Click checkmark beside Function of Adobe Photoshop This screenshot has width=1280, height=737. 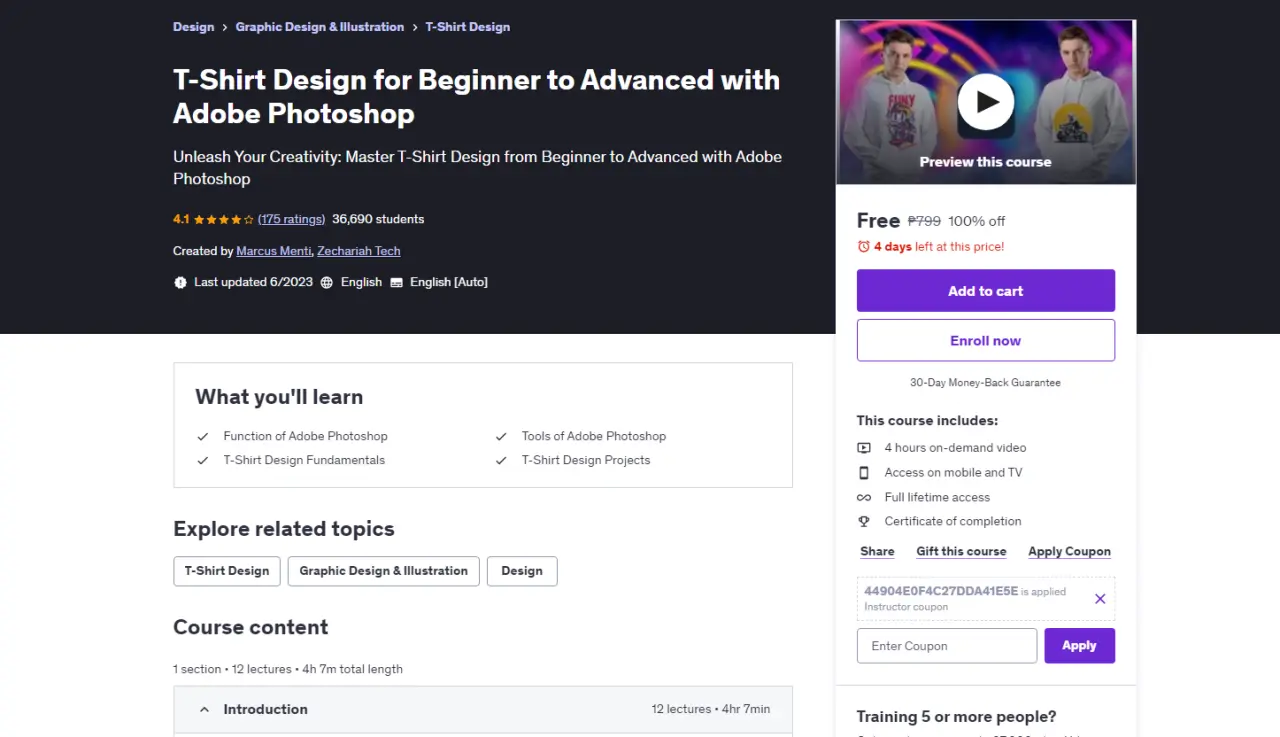(x=203, y=436)
